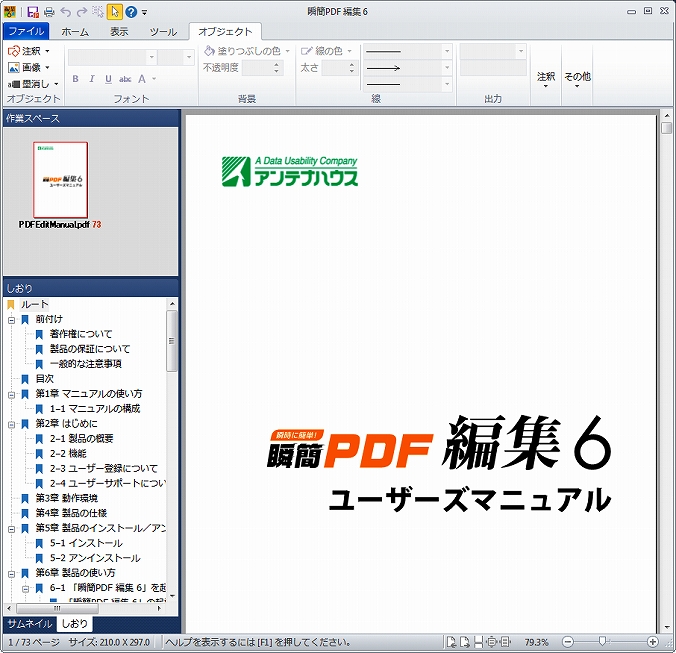Open the 第3章 動作環境 bookmark

pos(66,498)
